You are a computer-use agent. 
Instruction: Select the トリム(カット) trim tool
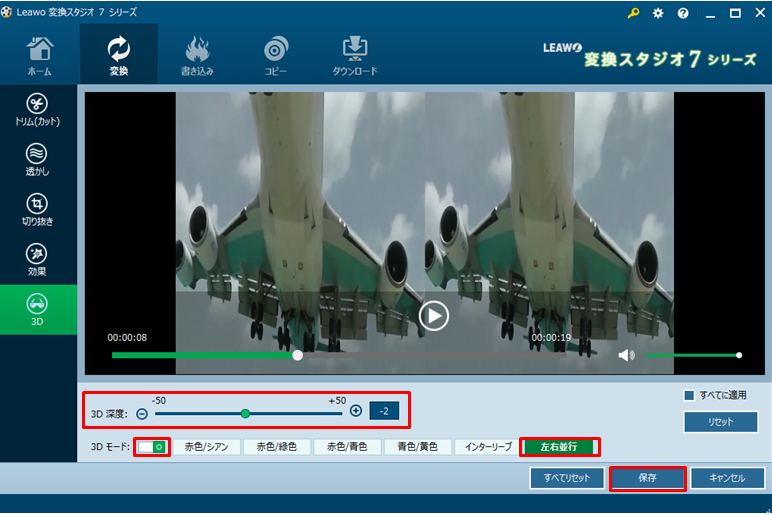37,110
